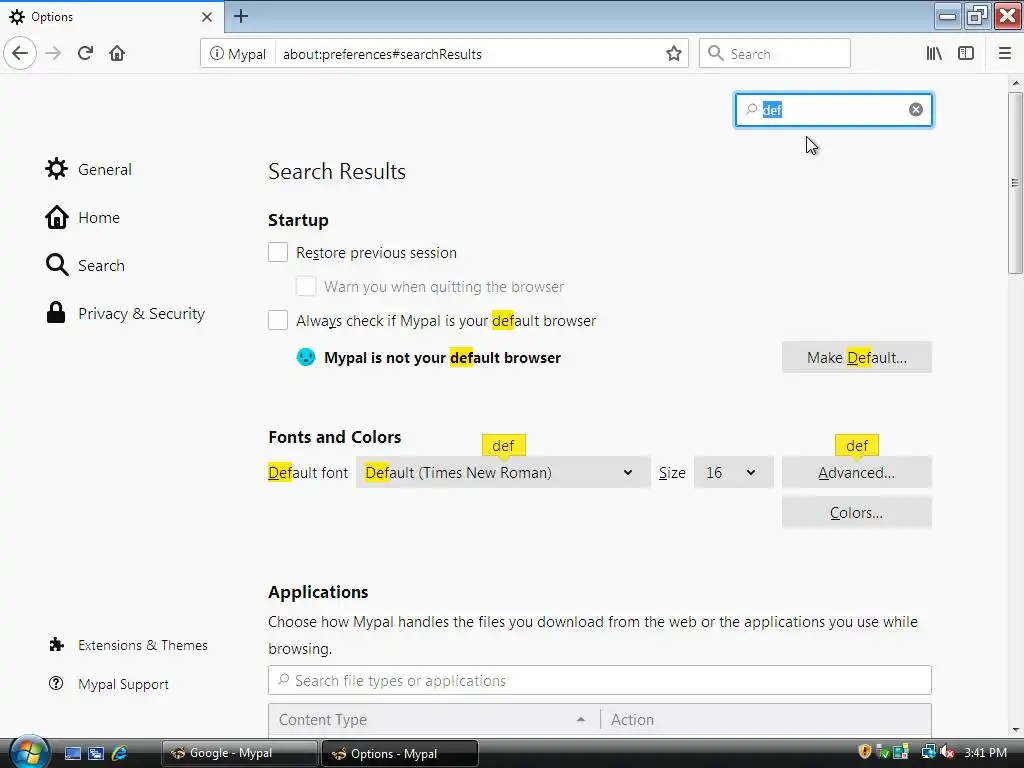Click the forward navigation arrow
Screen dimensions: 1024x768
click(54, 53)
